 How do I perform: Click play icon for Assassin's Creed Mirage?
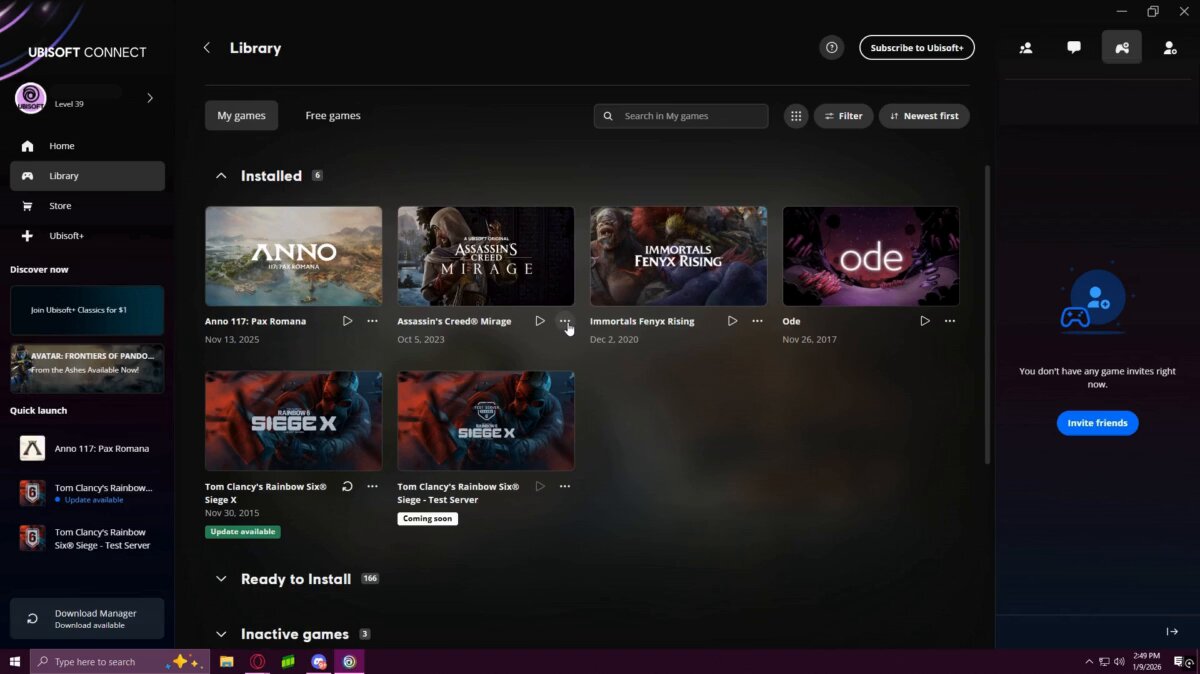click(540, 321)
